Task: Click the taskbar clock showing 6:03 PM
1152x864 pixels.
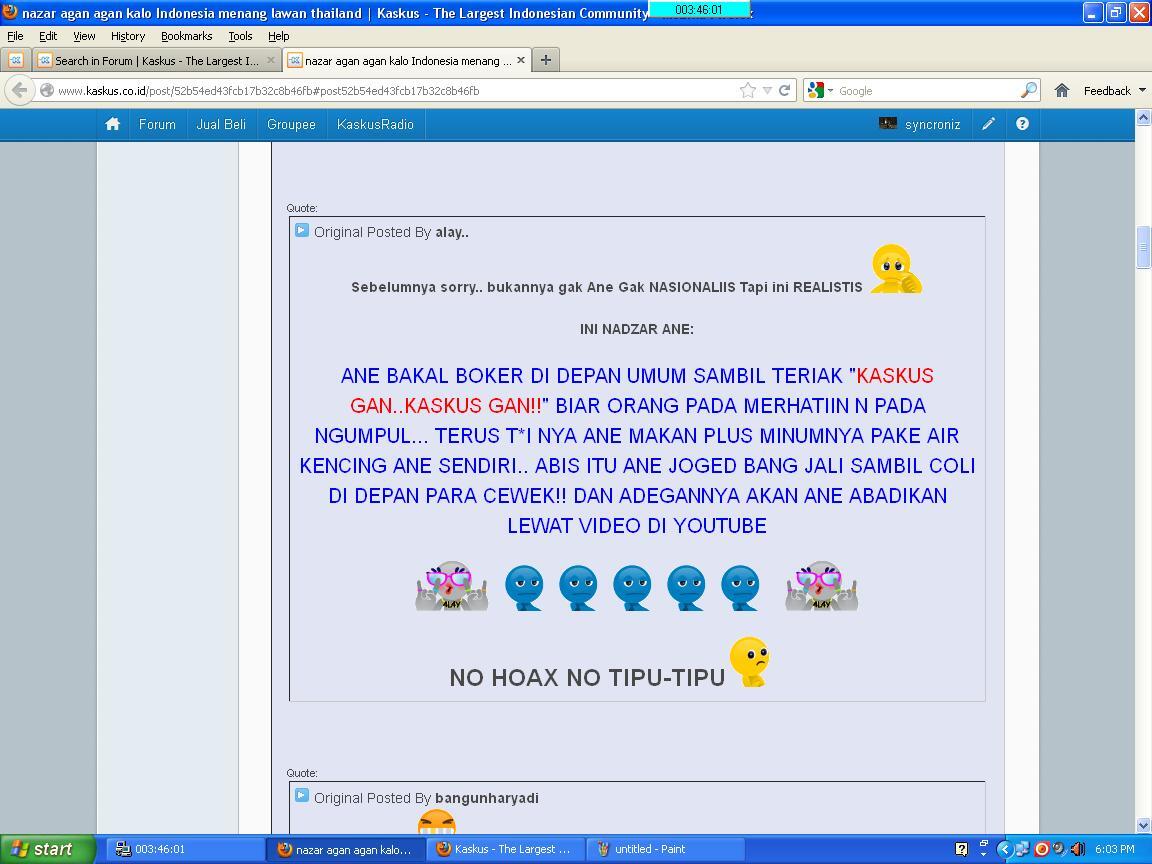Action: click(1115, 849)
